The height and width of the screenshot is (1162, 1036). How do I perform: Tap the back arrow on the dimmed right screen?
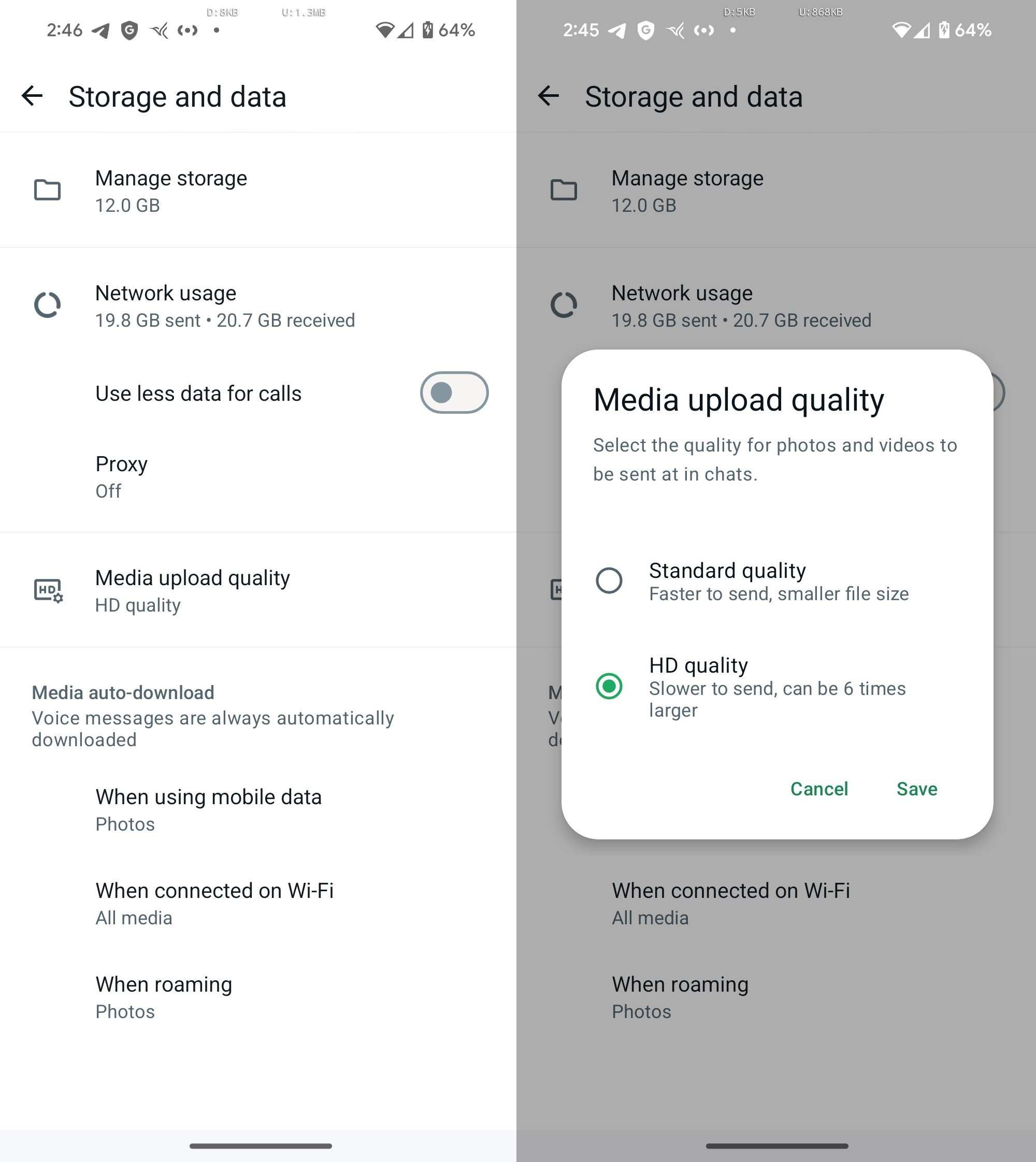click(548, 96)
